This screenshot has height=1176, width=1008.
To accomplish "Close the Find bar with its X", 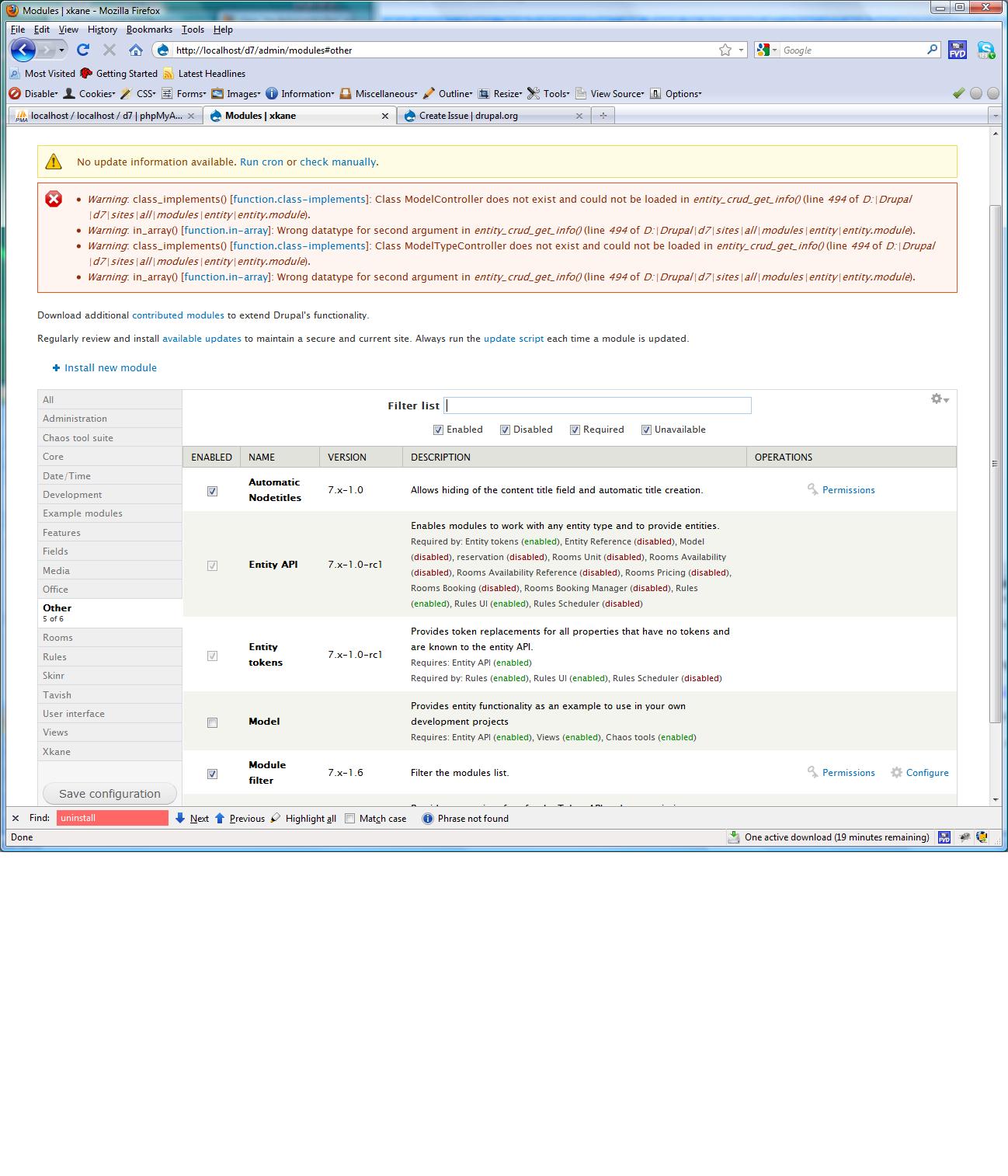I will coord(16,818).
